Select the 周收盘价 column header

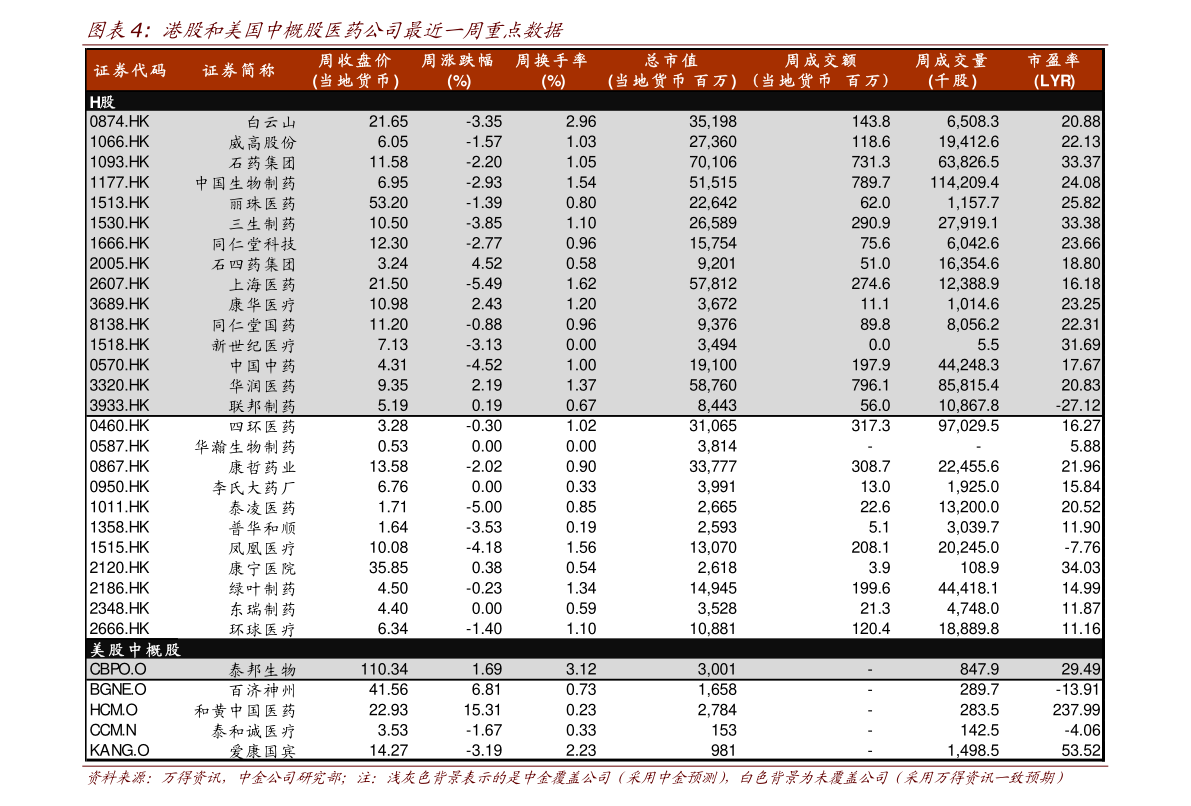[x=354, y=71]
